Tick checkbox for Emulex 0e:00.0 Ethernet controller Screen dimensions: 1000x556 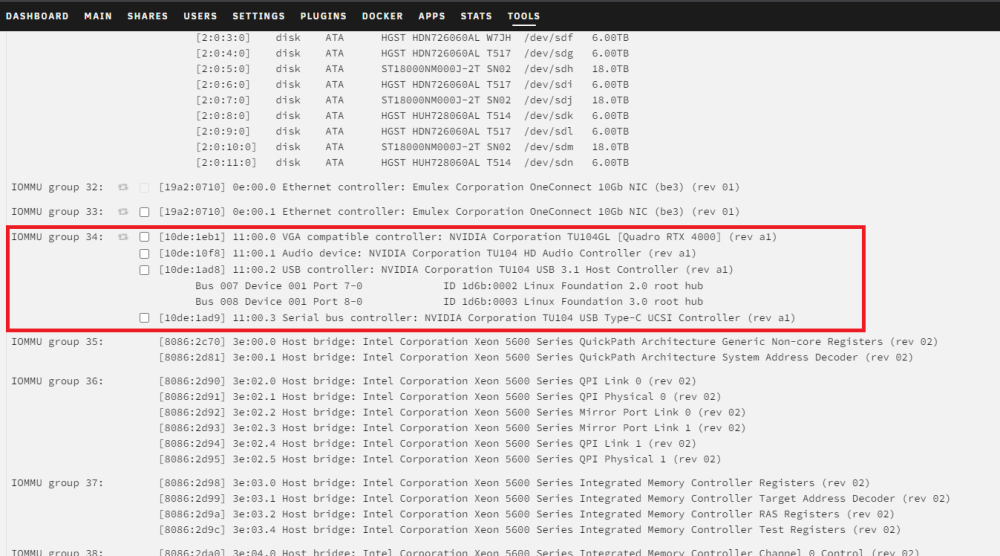[144, 187]
